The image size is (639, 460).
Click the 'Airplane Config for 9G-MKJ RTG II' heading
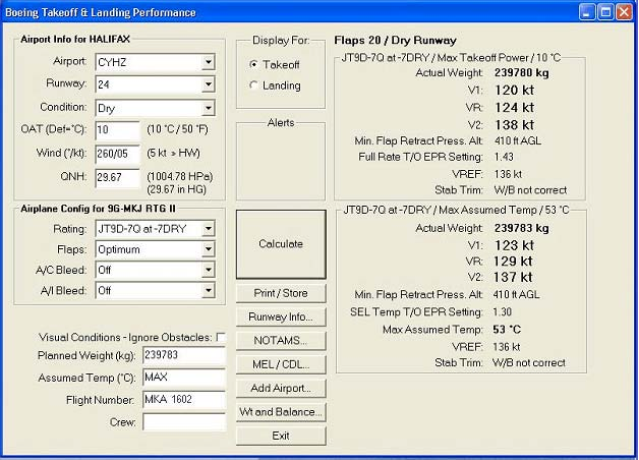(98, 209)
